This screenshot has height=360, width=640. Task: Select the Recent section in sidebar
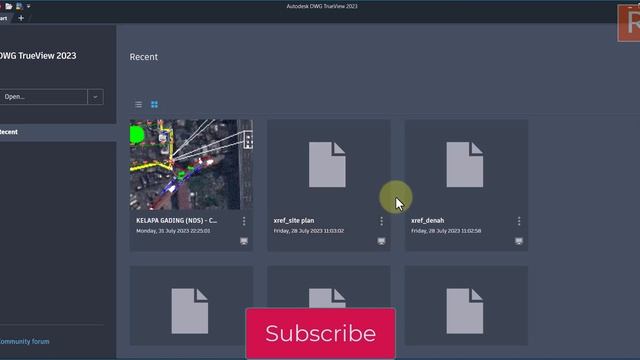tap(58, 132)
